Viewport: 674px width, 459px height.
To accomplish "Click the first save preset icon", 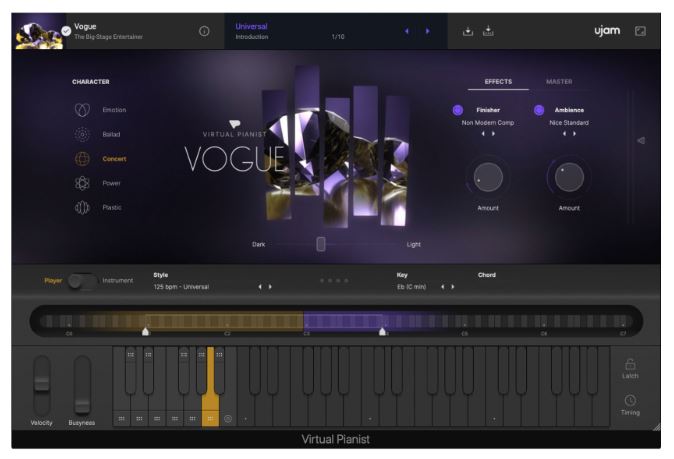I will [x=468, y=31].
